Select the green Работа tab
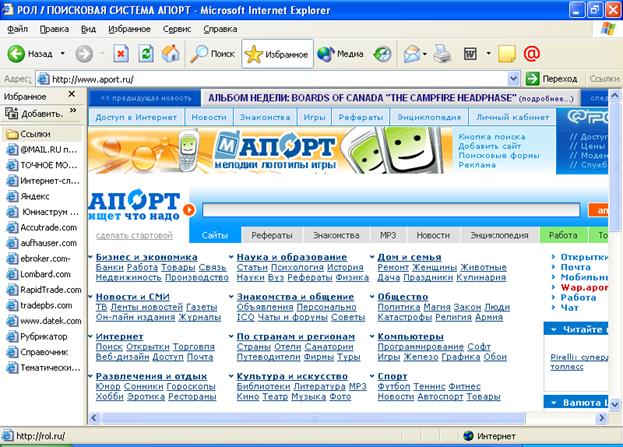The width and height of the screenshot is (623, 447). coord(563,235)
